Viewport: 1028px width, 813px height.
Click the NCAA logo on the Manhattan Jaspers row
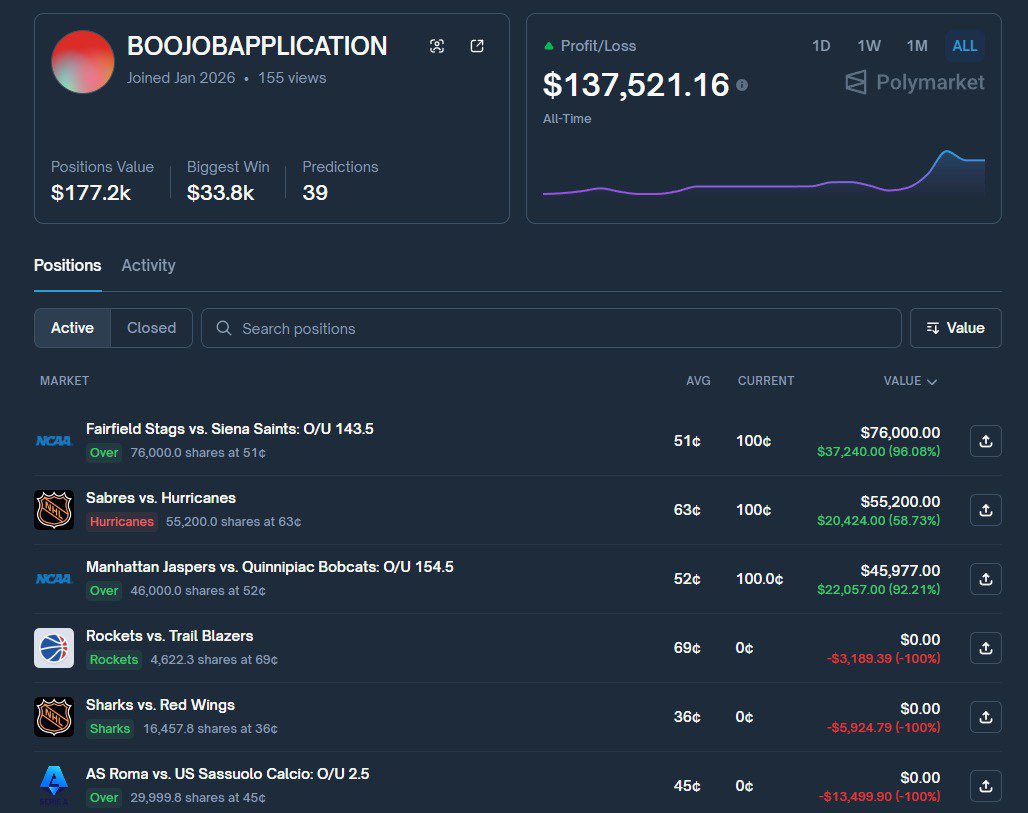tap(54, 579)
